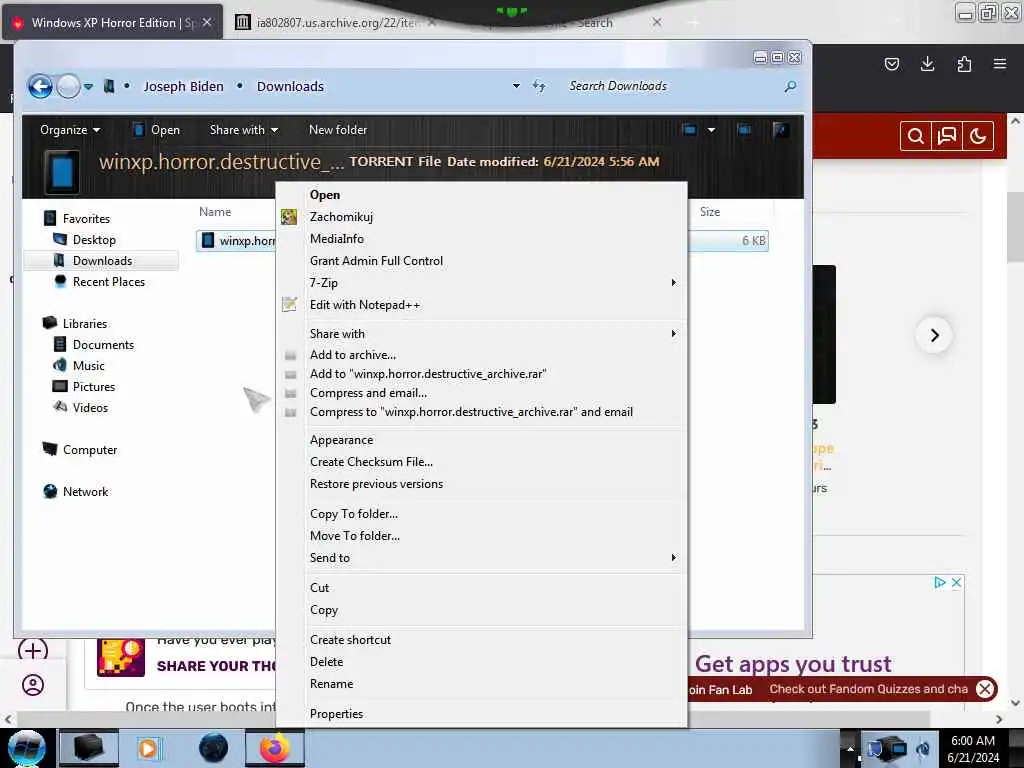Choose MediaInfo in the context menu
This screenshot has width=1024, height=768.
(481, 238)
